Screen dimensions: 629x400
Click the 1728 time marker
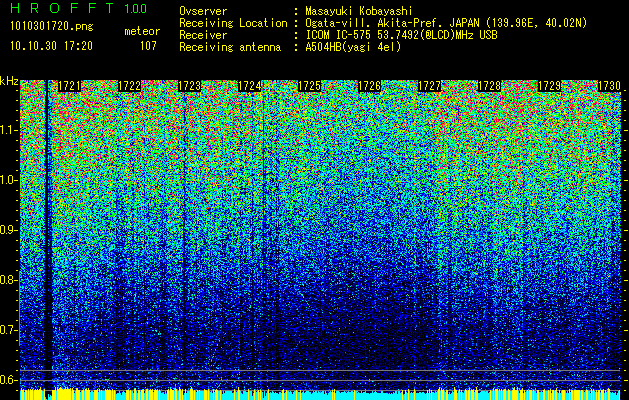(x=489, y=86)
